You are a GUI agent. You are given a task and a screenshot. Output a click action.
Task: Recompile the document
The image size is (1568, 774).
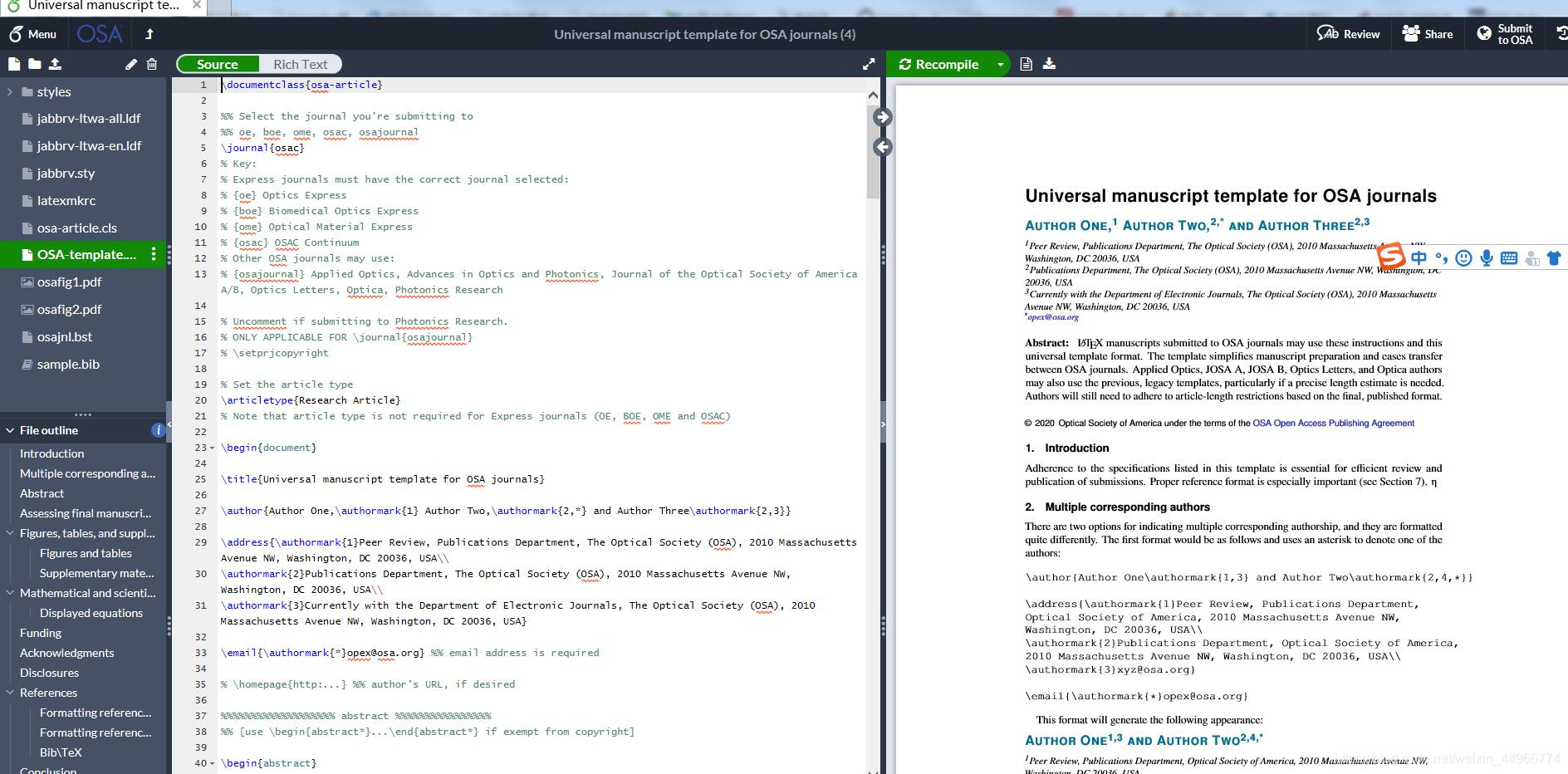(x=939, y=64)
